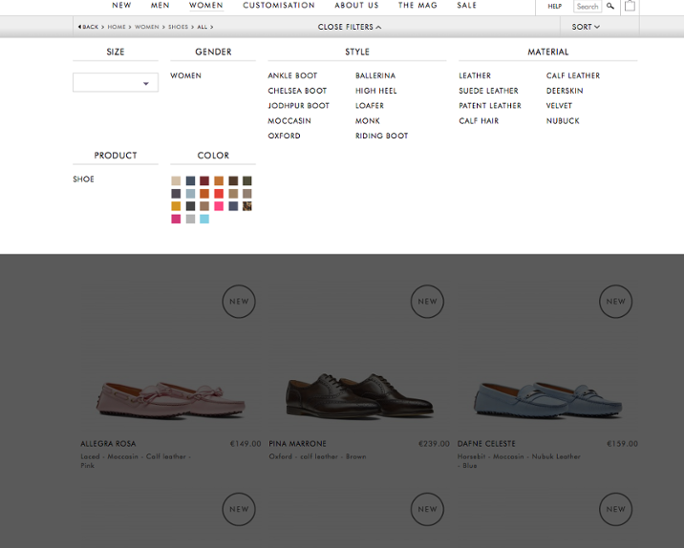This screenshot has width=684, height=548.
Task: Click the NEW badge above Allegra Rosa
Action: pos(239,301)
